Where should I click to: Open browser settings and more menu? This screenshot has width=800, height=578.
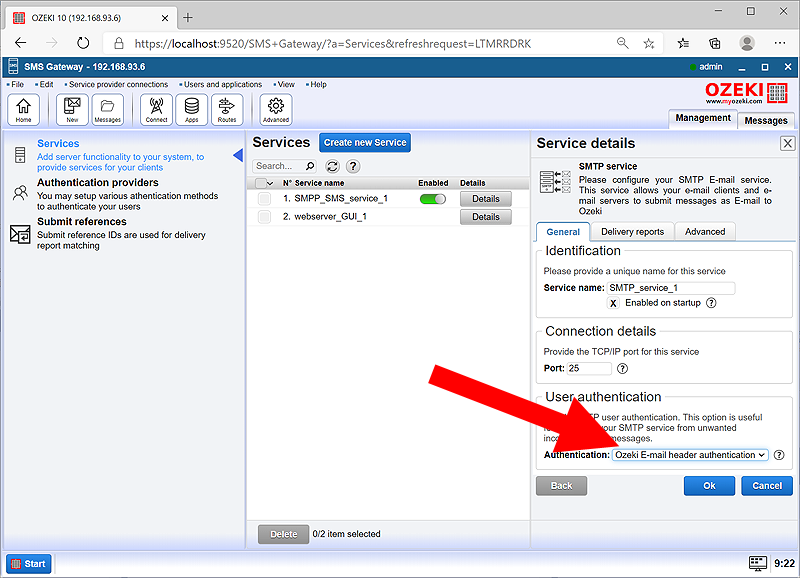coord(780,43)
